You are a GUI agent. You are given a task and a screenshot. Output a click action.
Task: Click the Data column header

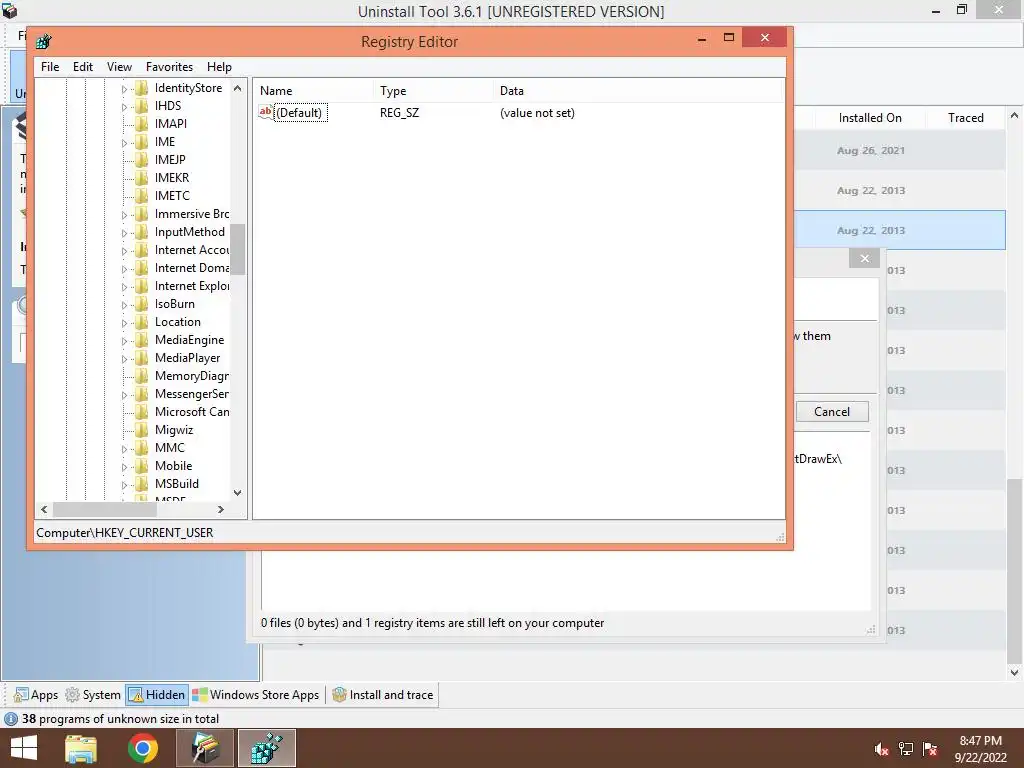[637, 91]
